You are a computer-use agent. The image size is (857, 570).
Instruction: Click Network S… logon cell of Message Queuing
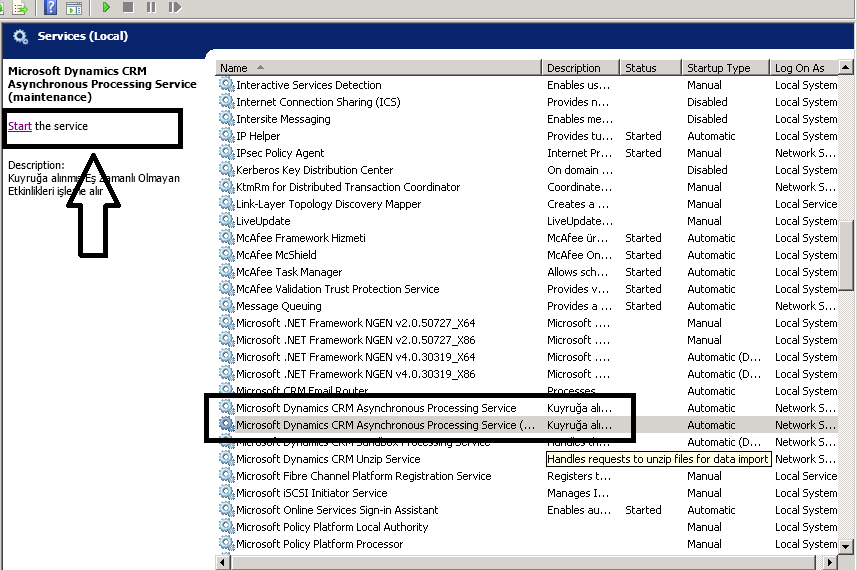click(805, 306)
